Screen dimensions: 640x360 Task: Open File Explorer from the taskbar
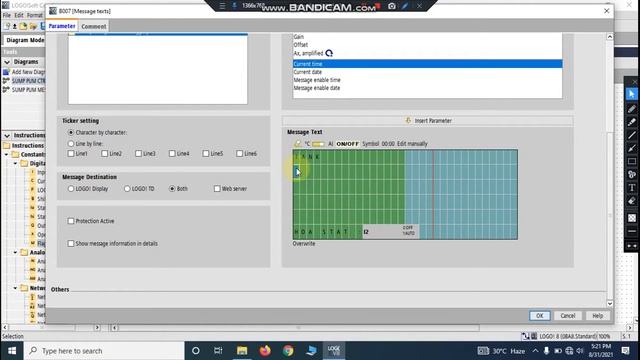pyautogui.click(x=242, y=351)
